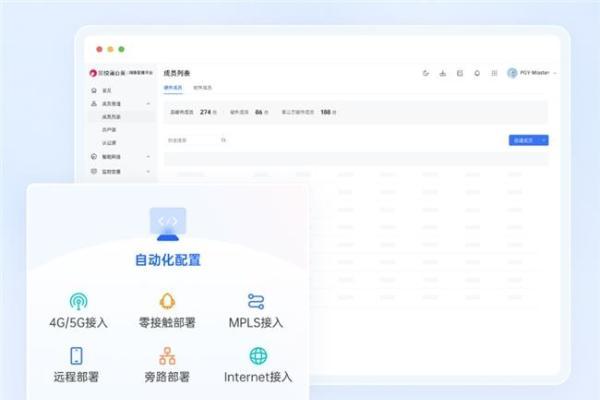Click the 188 count value
The width and height of the screenshot is (600, 400).
326,112
